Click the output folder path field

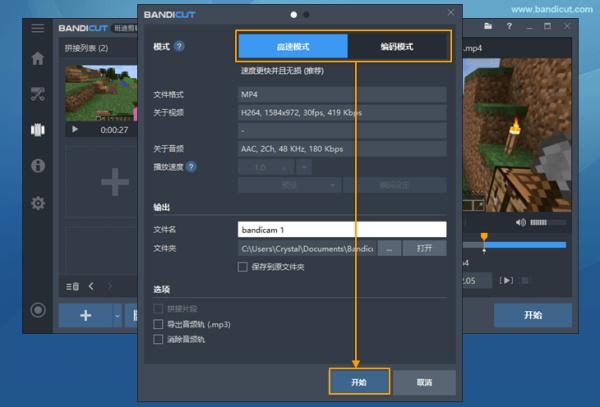(x=307, y=248)
